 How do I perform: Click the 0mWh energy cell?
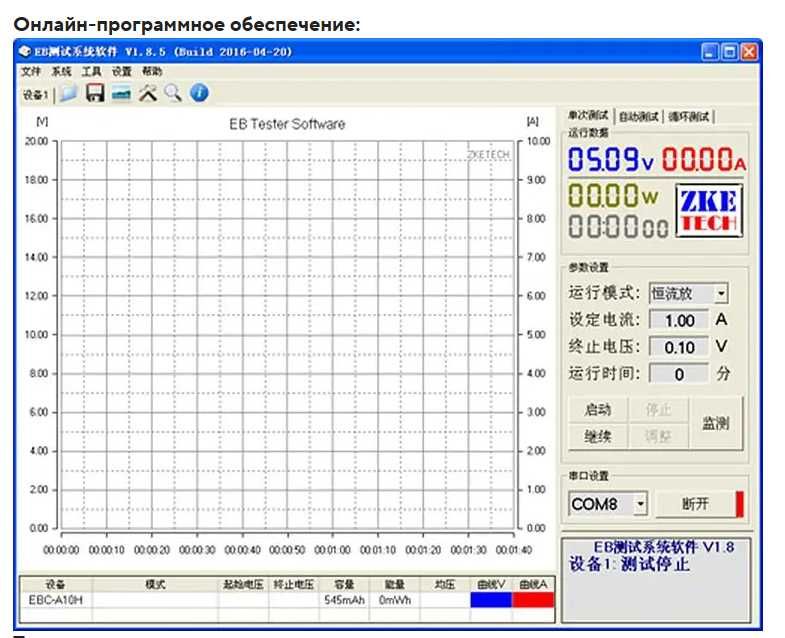(x=395, y=599)
